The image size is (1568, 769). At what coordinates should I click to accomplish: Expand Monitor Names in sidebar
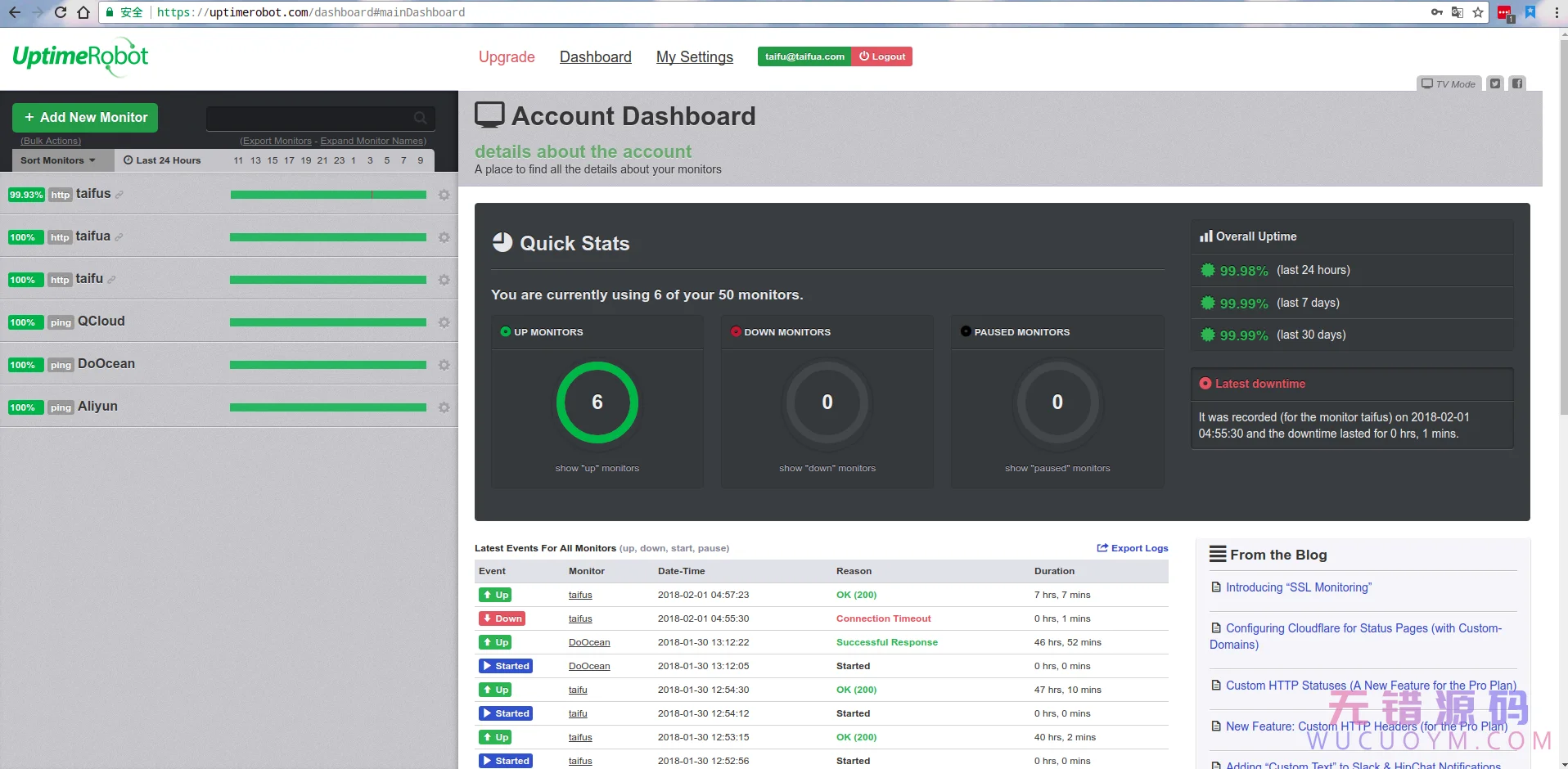pyautogui.click(x=373, y=141)
